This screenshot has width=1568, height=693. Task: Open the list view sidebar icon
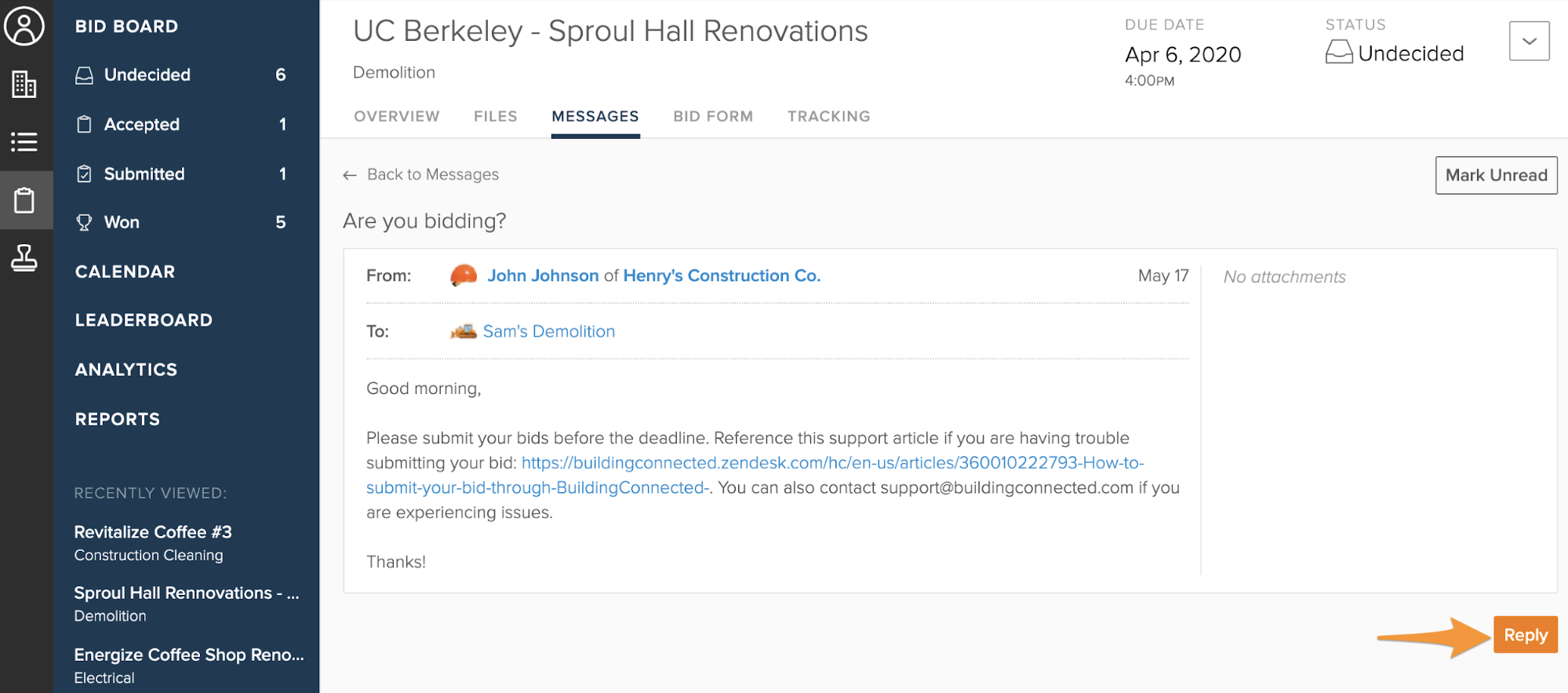click(24, 142)
